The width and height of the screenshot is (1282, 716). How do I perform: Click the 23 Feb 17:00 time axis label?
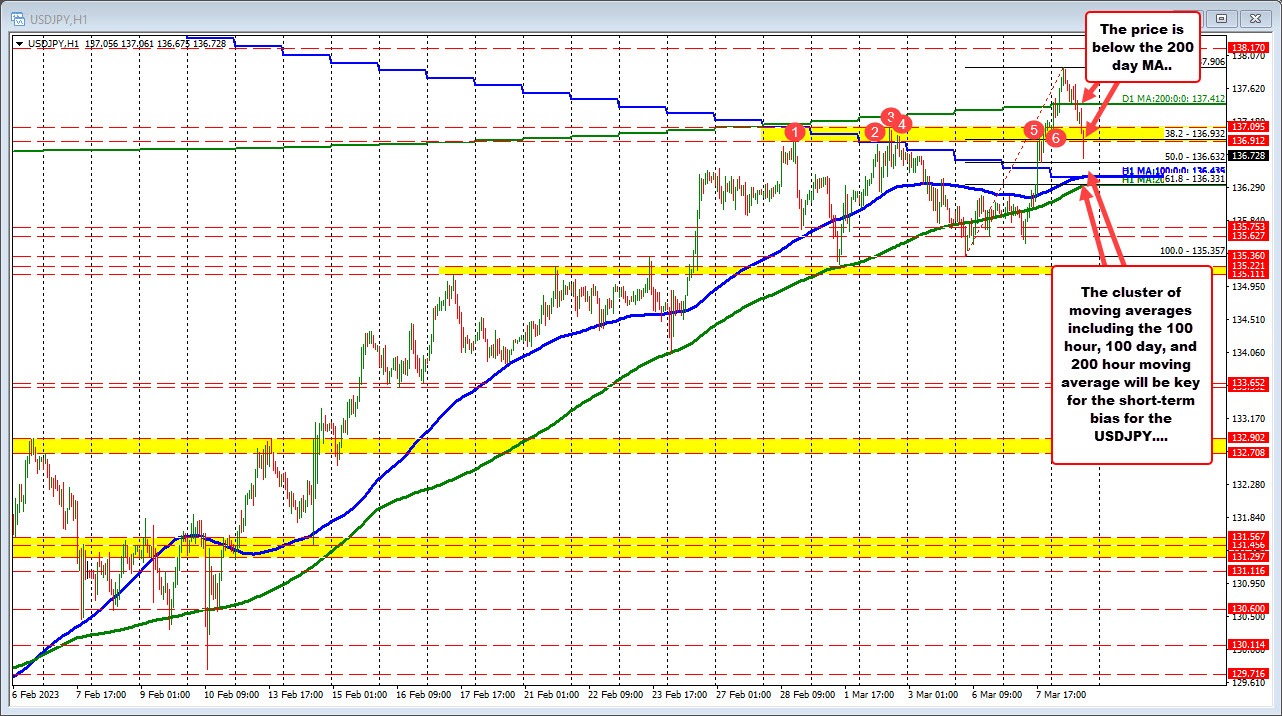pos(679,693)
